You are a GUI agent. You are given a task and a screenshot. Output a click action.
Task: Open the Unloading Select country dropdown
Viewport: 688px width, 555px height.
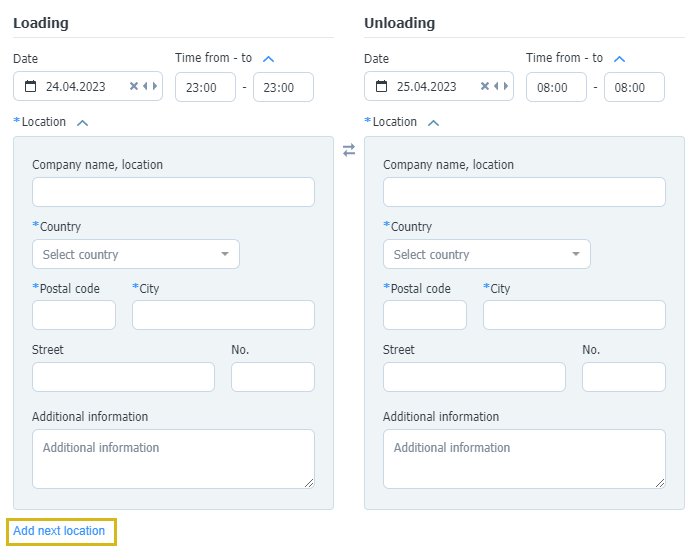[487, 254]
